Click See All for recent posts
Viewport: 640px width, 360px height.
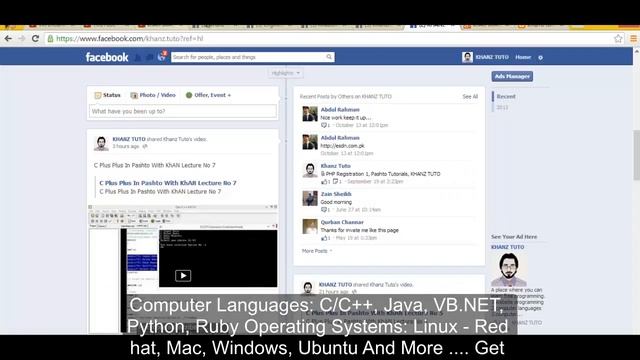[470, 97]
